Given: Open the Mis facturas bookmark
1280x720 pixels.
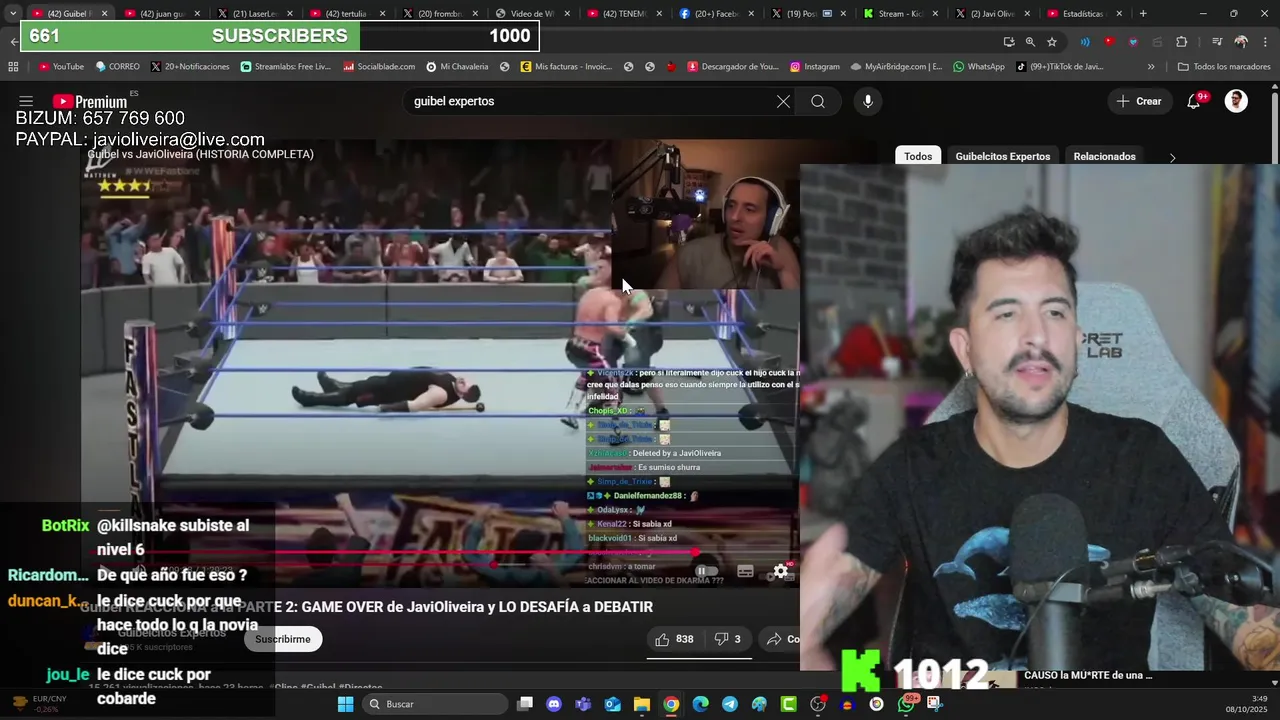Looking at the screenshot, I should click(566, 67).
